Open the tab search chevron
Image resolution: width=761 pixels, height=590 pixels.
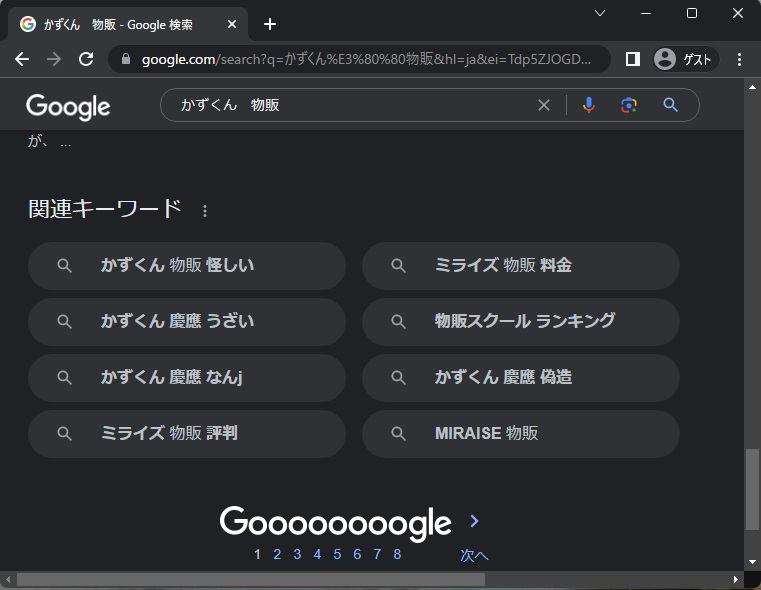(600, 13)
